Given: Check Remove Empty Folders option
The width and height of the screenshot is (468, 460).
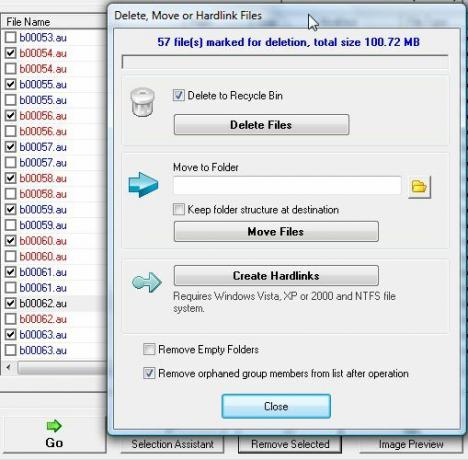Looking at the screenshot, I should 149,349.
